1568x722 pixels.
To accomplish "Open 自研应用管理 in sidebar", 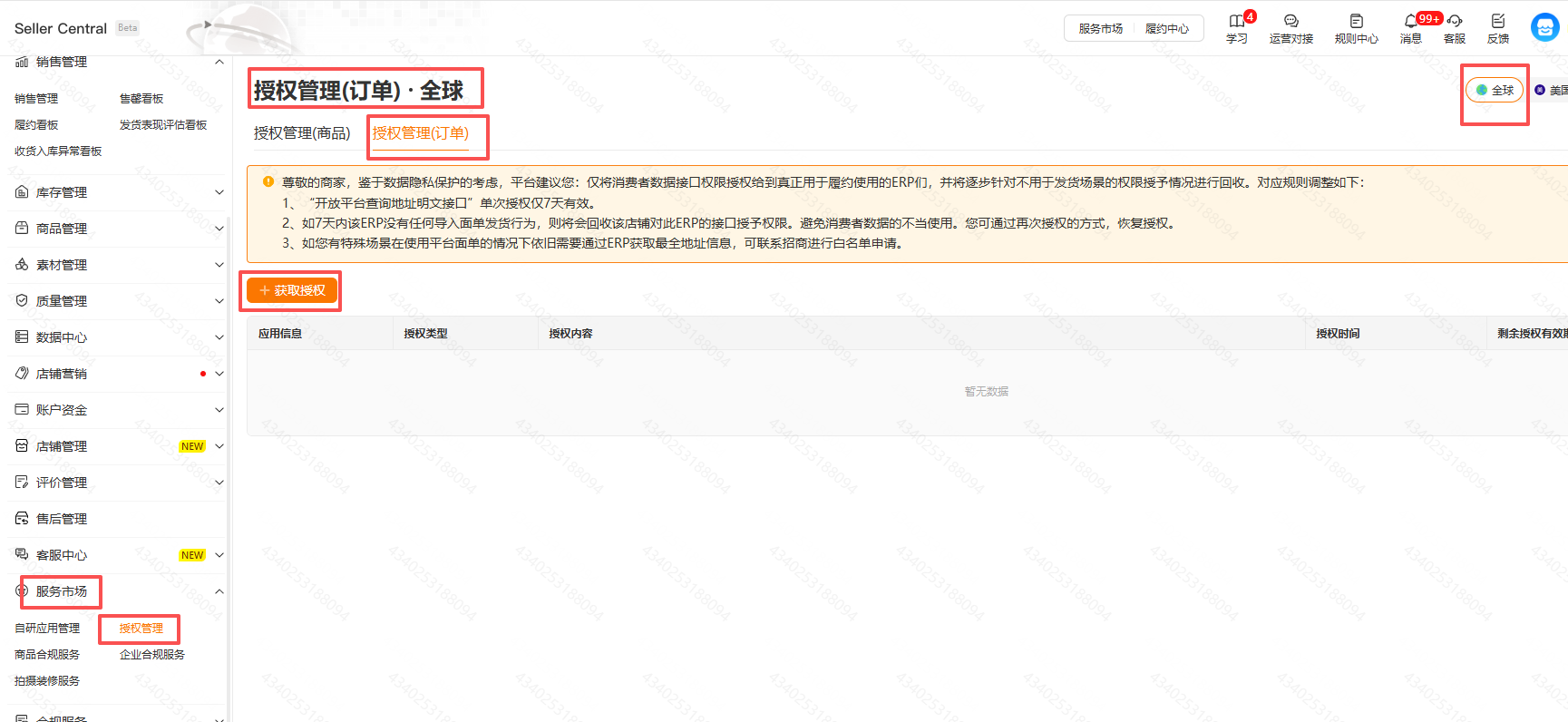I will click(47, 628).
